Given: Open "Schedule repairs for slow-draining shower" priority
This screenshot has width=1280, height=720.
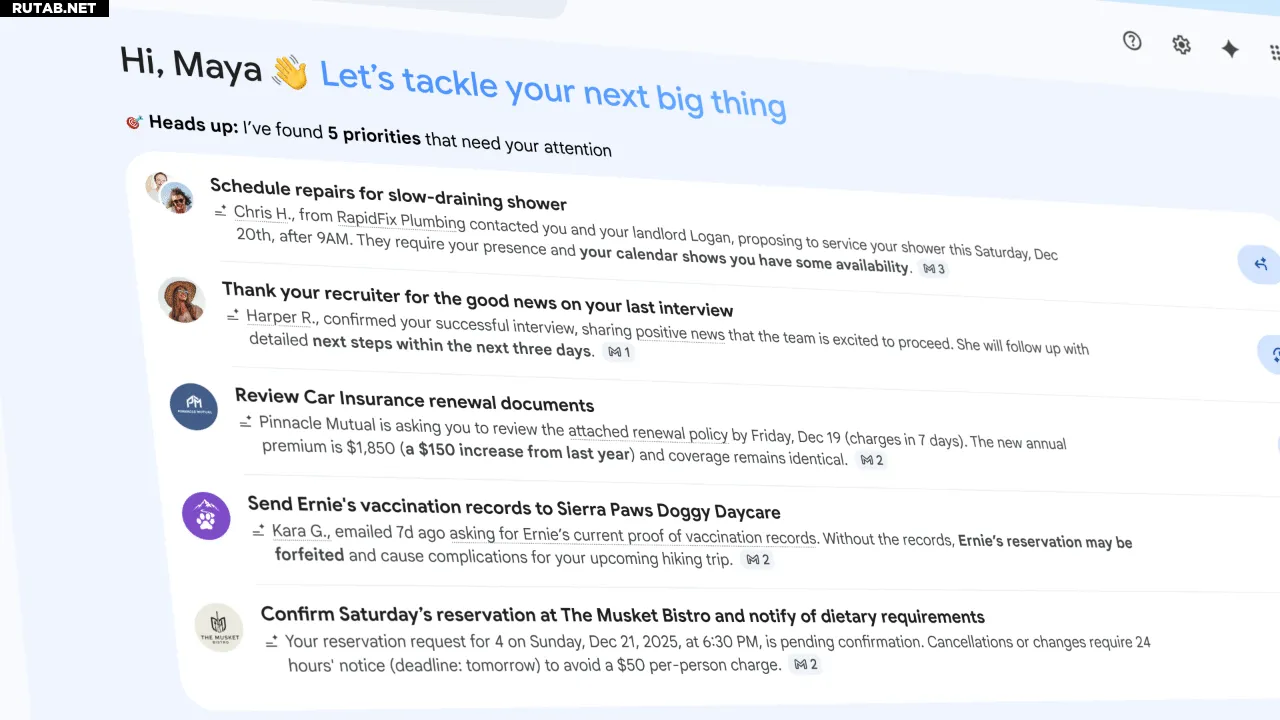Looking at the screenshot, I should (x=388, y=194).
